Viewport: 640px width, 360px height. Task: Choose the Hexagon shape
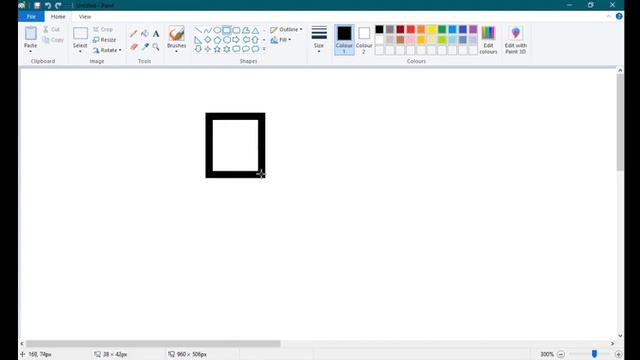[x=227, y=40]
